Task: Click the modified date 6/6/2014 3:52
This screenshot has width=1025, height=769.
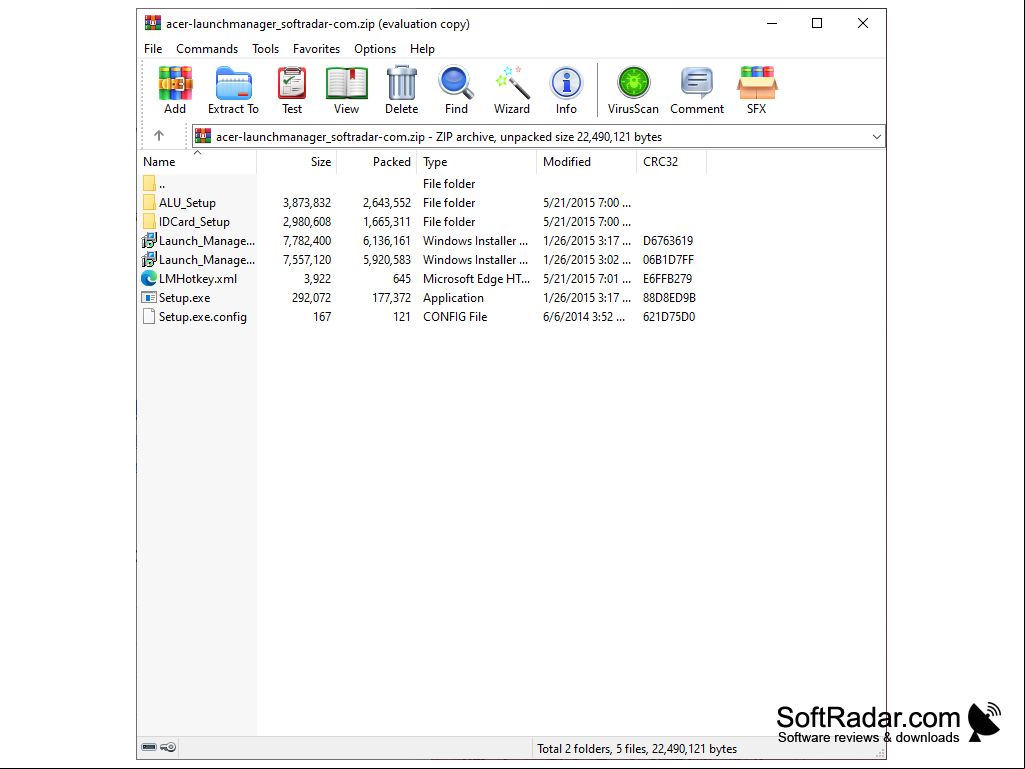Action: 584,316
